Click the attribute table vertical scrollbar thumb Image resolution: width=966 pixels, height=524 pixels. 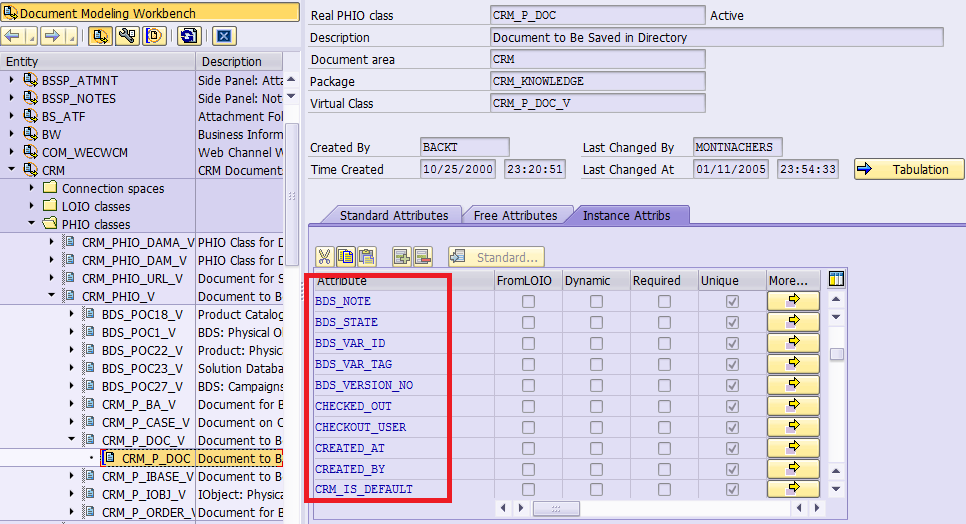click(837, 354)
